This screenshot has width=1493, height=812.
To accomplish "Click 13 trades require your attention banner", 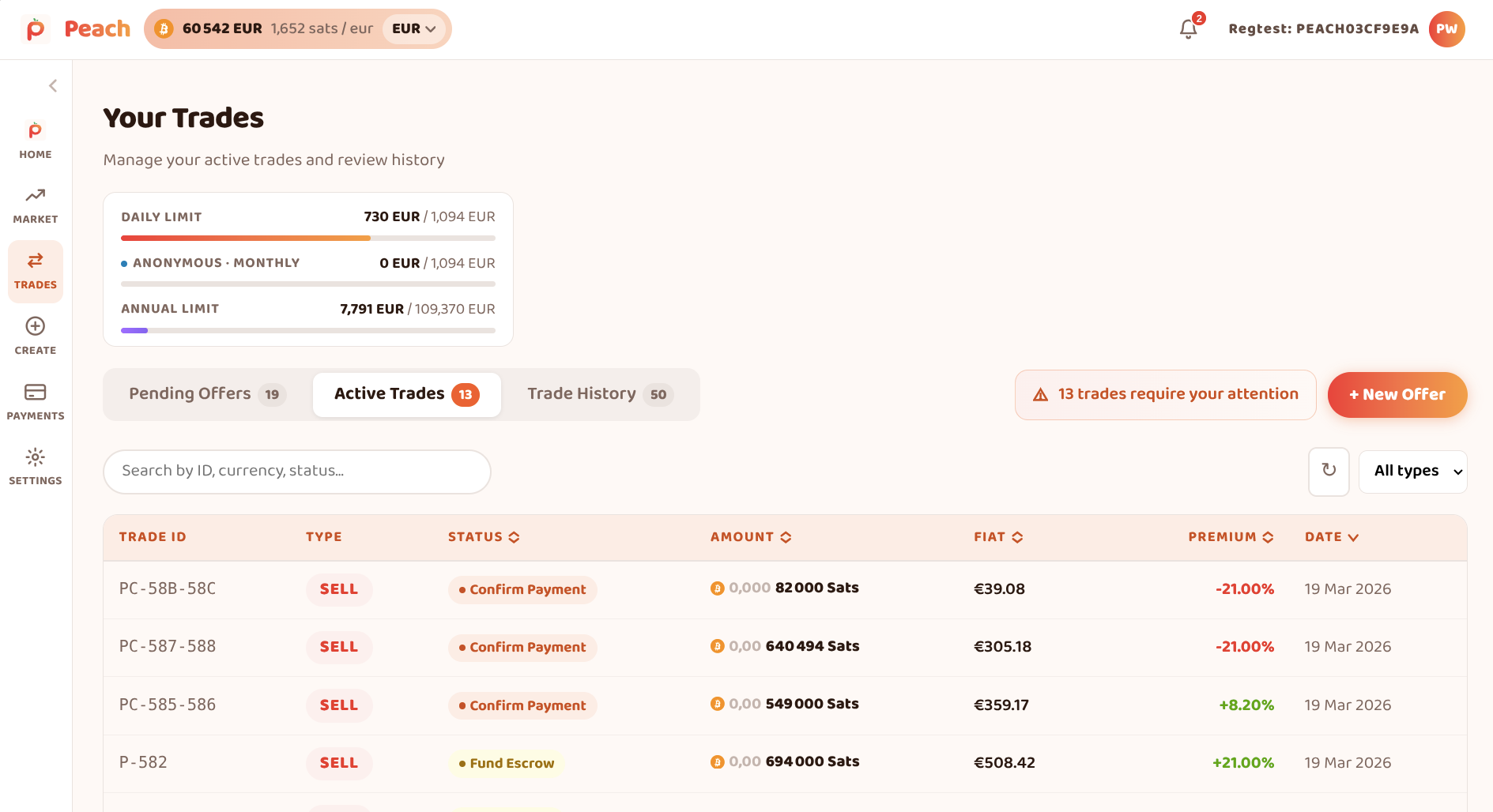I will [x=1165, y=395].
